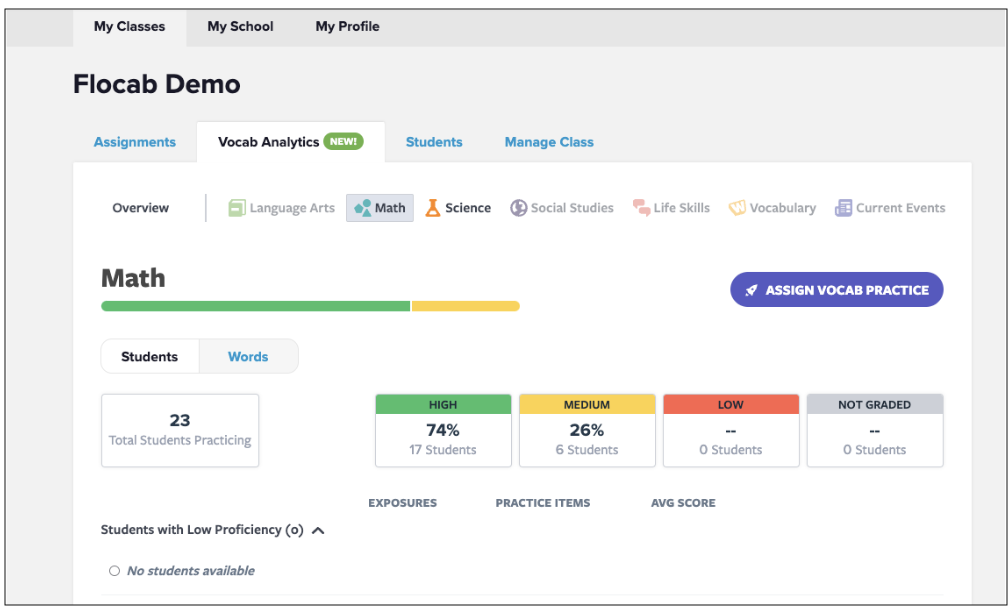The height and width of the screenshot is (614, 1008).
Task: Click the green HIGH proficiency header
Action: 443,404
